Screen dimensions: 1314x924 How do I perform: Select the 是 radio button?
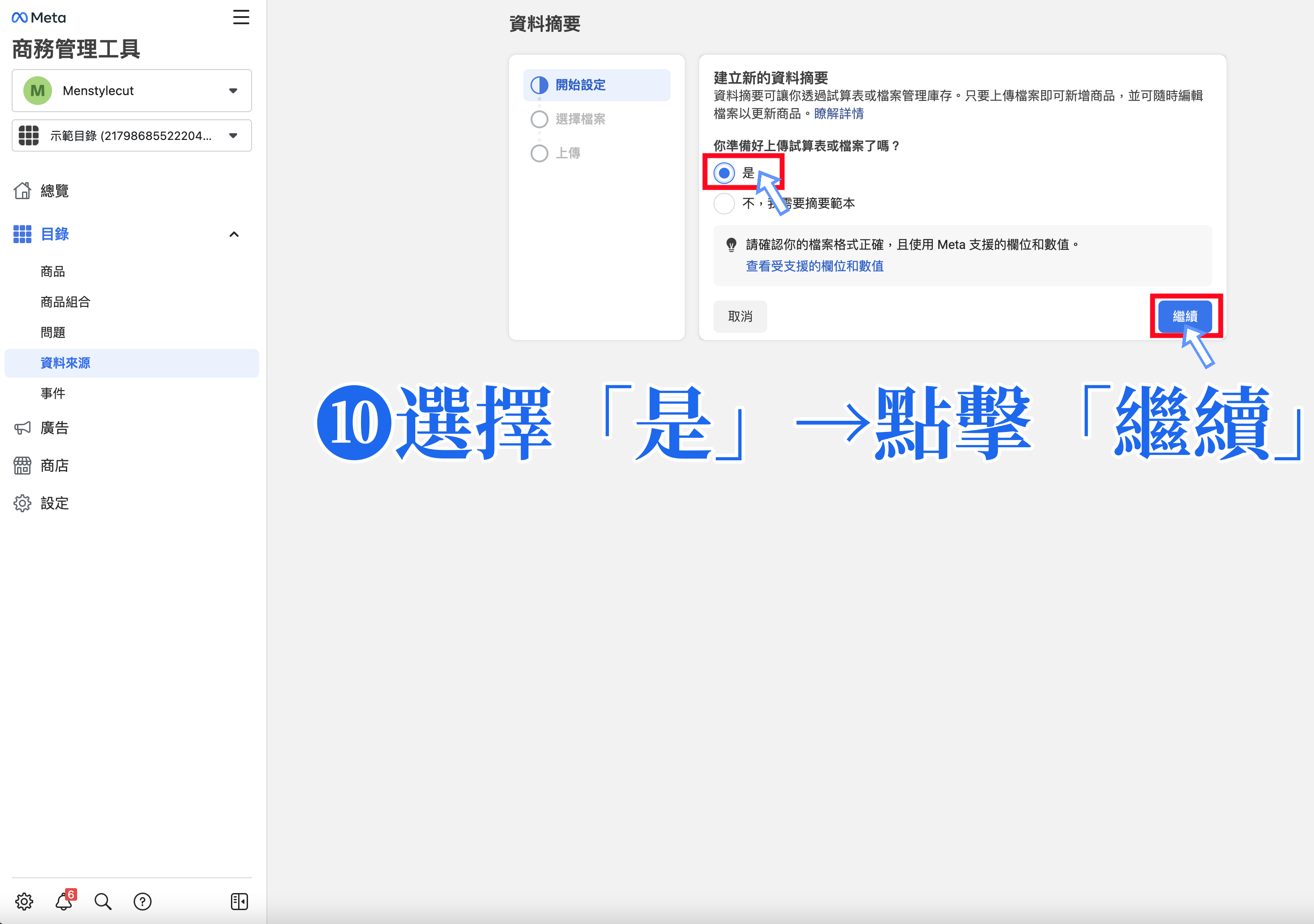(x=724, y=173)
